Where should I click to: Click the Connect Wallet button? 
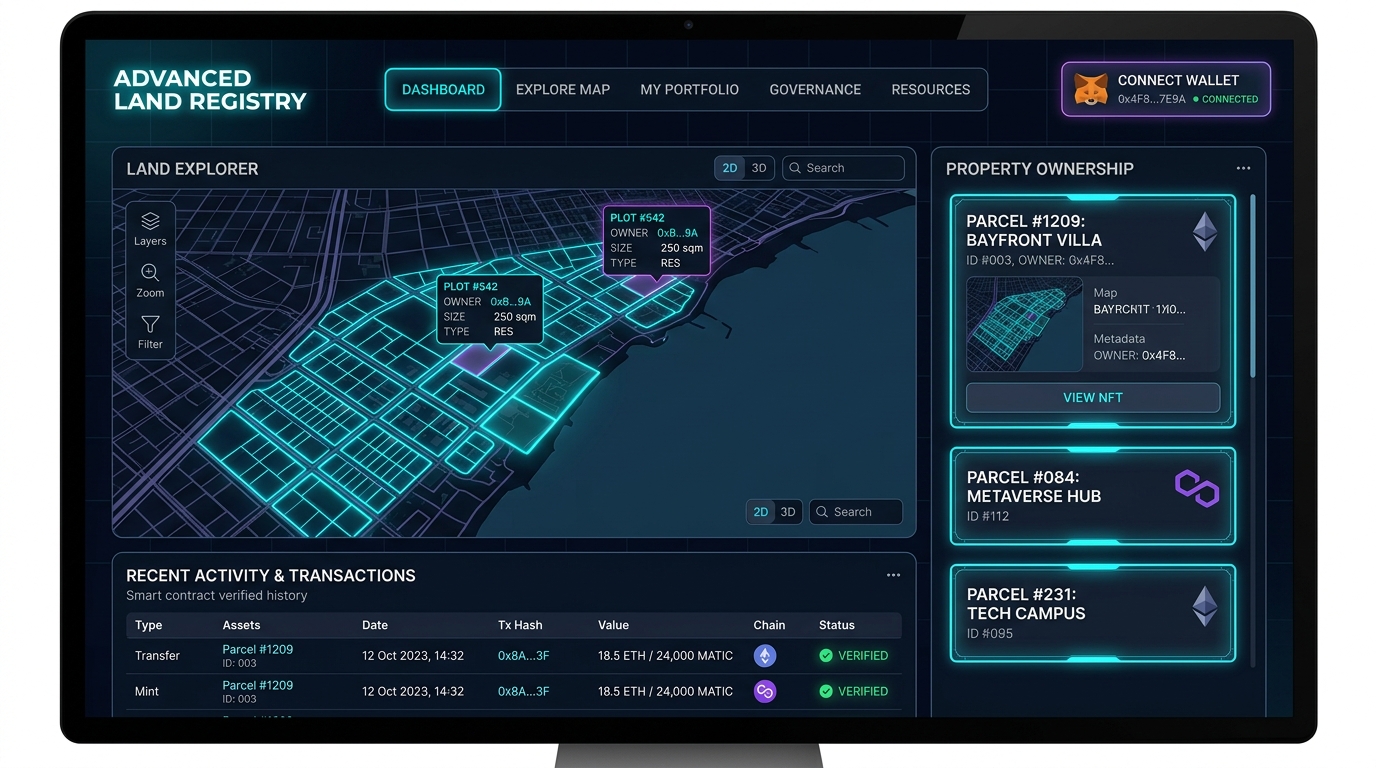click(1166, 89)
